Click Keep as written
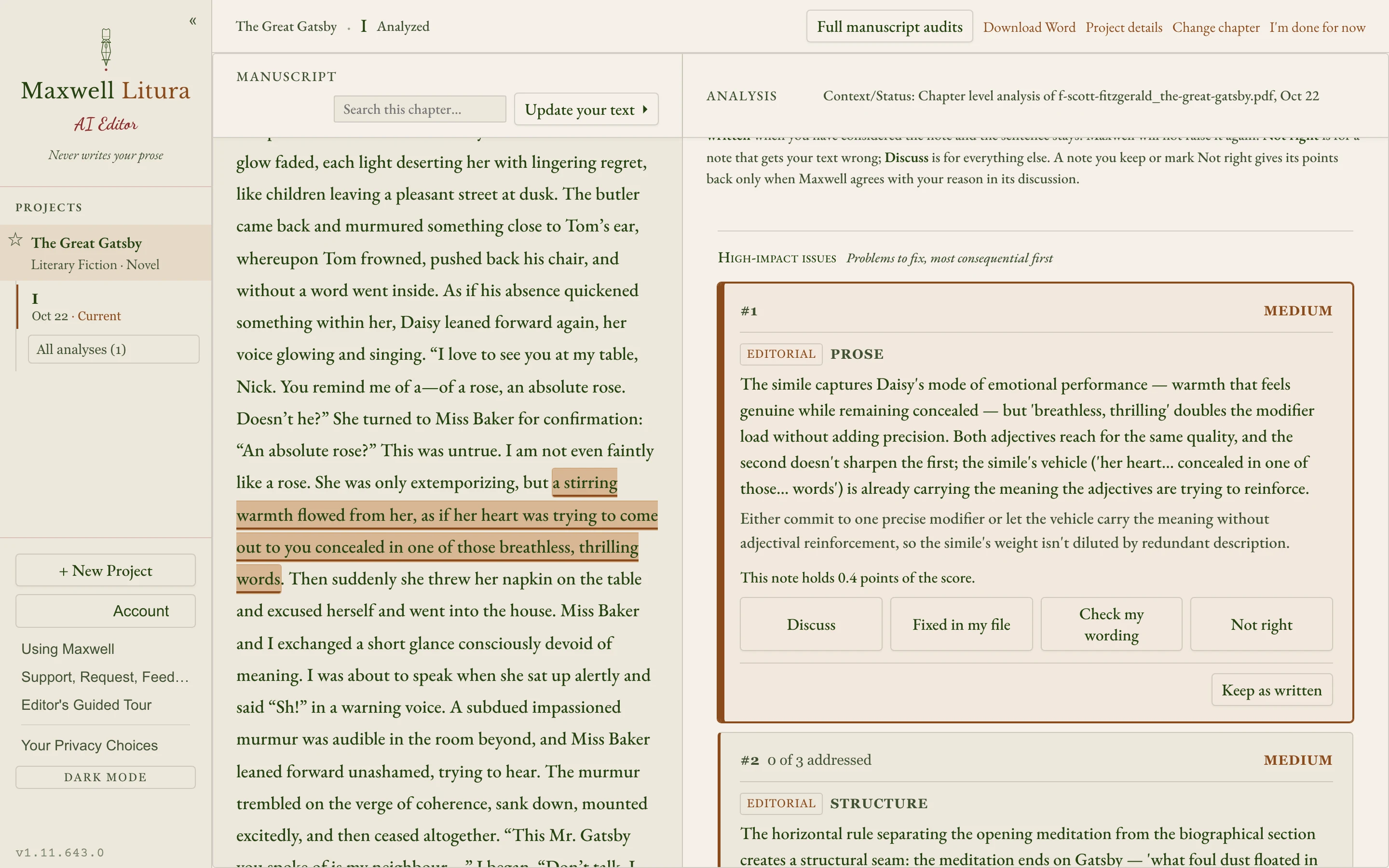Image resolution: width=1389 pixels, height=868 pixels. click(1272, 690)
